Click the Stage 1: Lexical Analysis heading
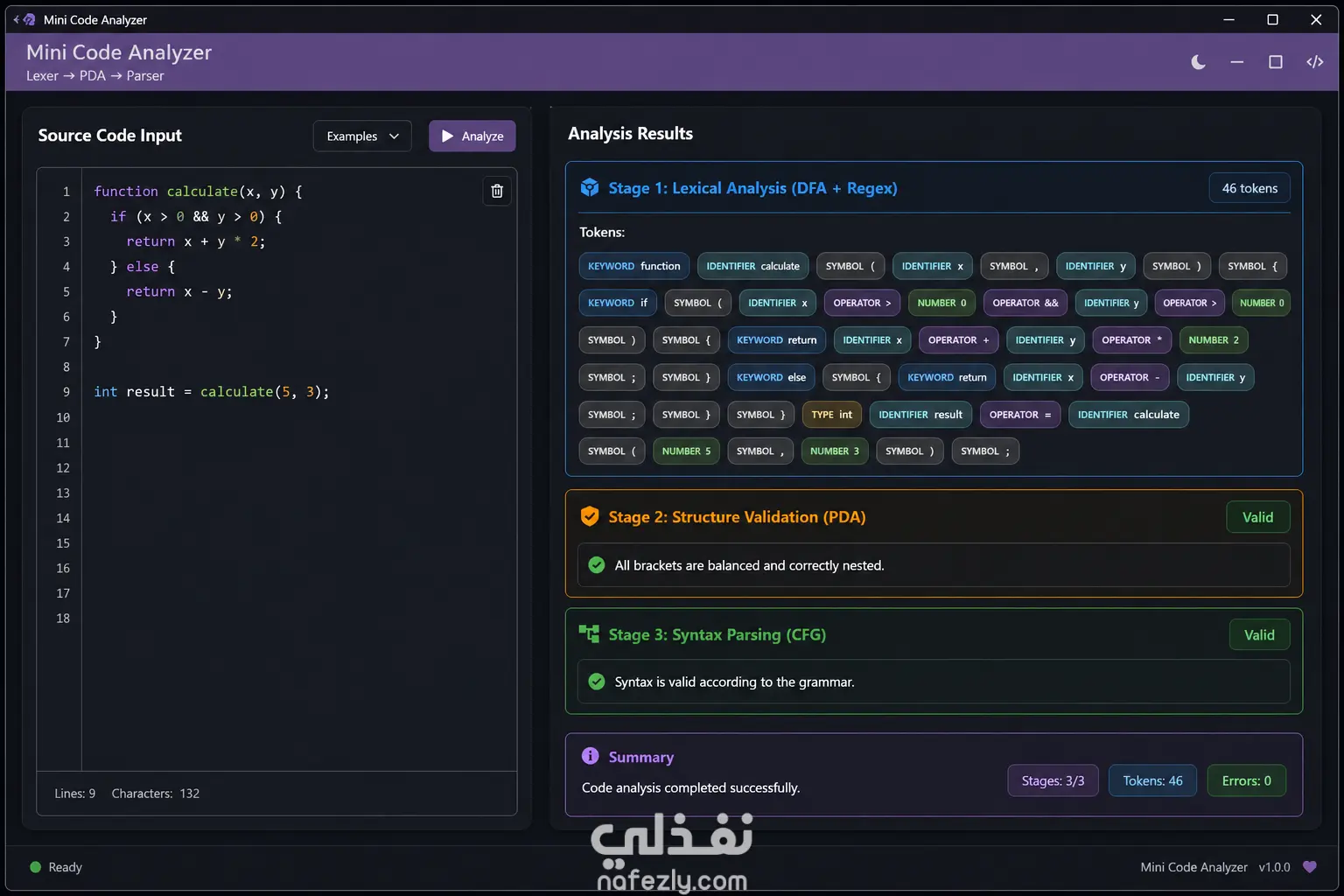 pos(752,188)
